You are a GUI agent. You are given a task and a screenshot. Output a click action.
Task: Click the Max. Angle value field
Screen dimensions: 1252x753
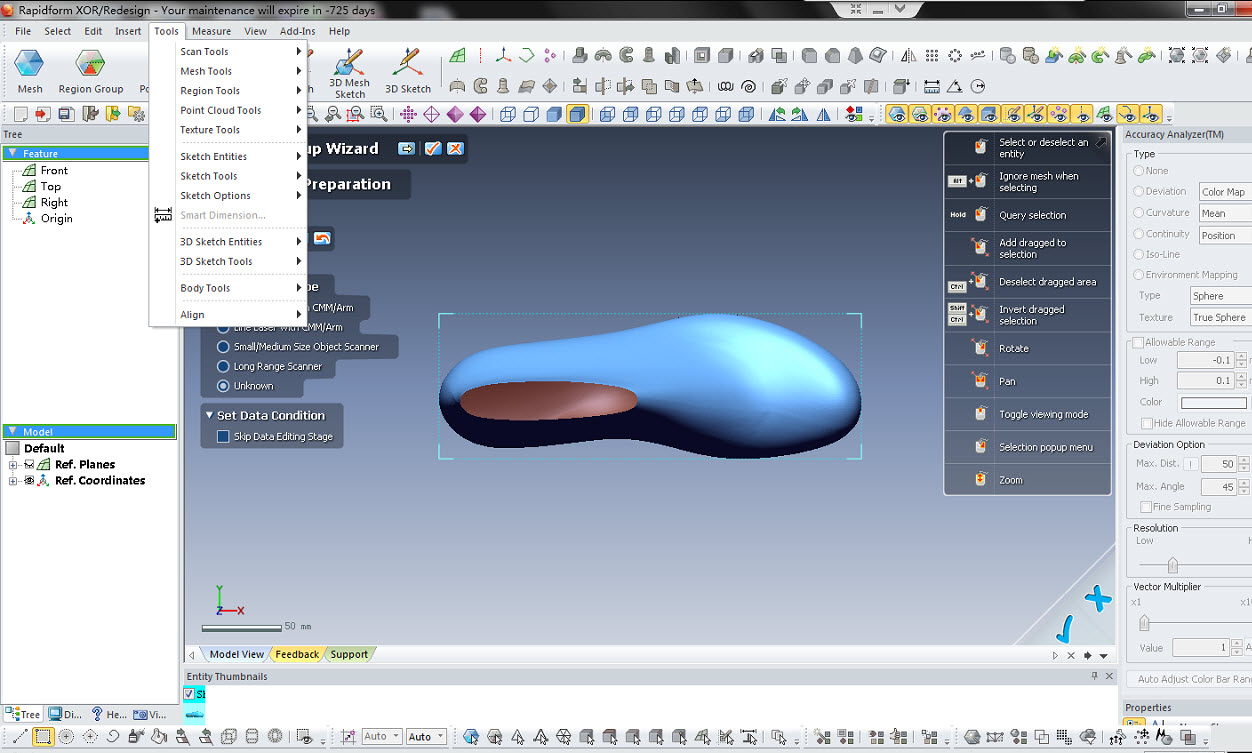1218,486
